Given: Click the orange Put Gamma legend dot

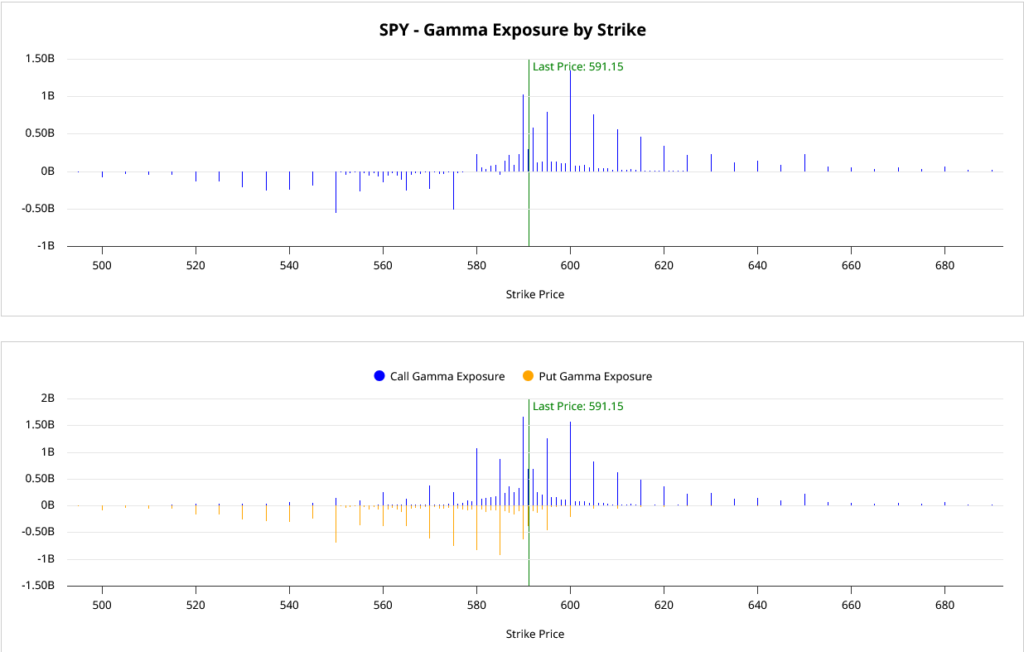Looking at the screenshot, I should (x=527, y=376).
